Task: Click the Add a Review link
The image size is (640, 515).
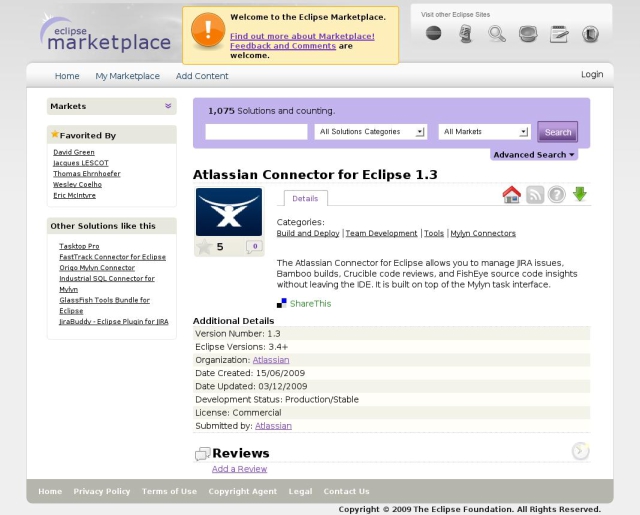Action: (240, 469)
